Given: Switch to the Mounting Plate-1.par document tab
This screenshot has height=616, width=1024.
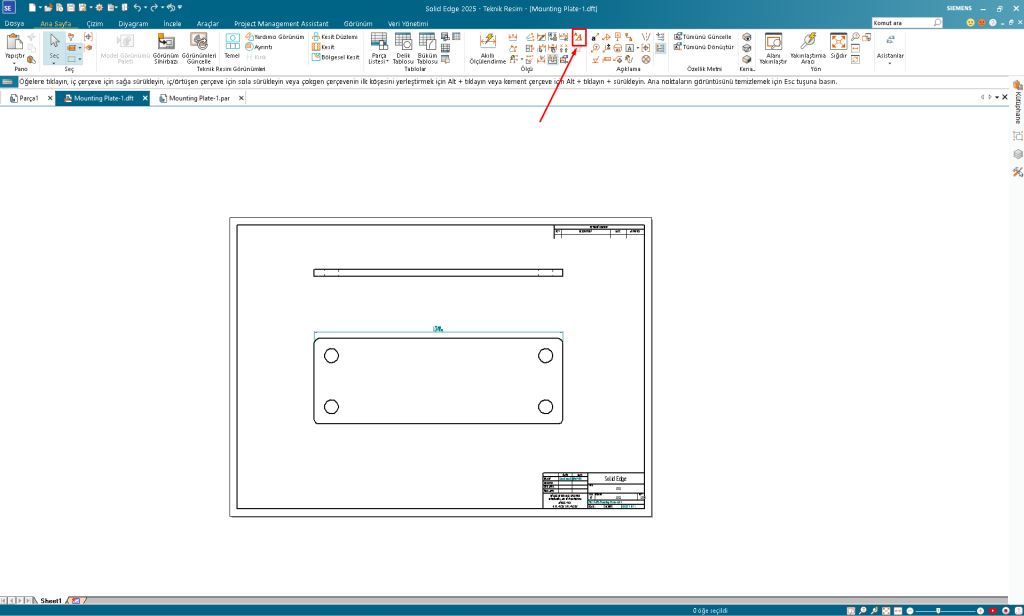Looking at the screenshot, I should 199,99.
